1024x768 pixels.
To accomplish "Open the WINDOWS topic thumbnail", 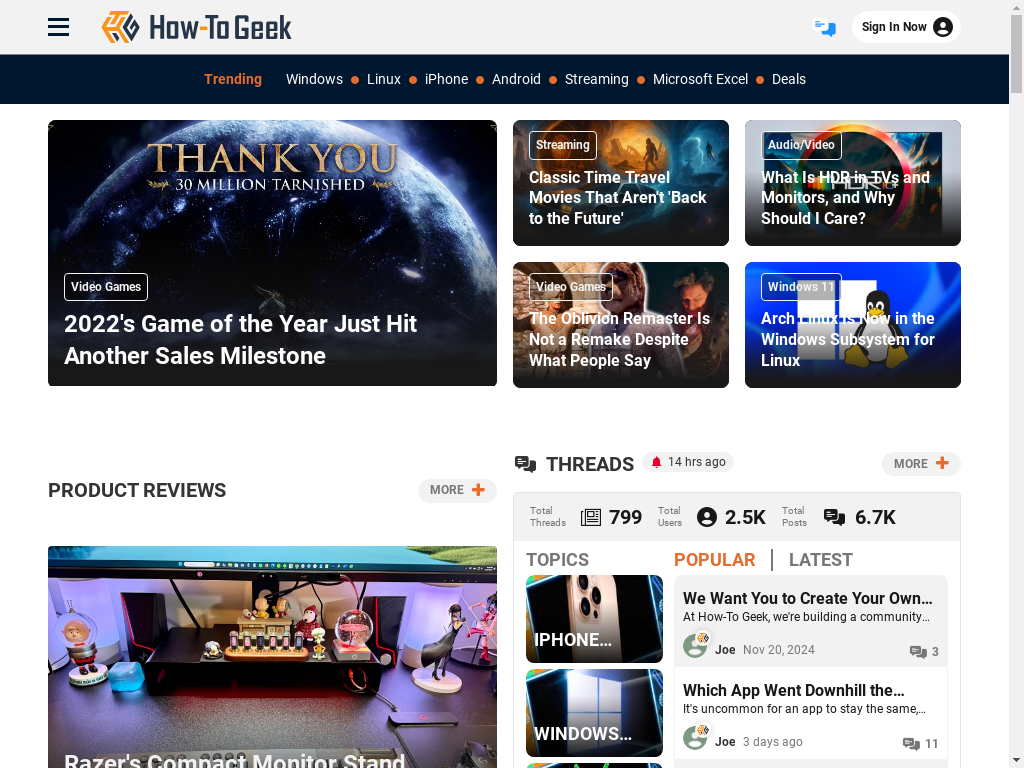I will point(594,712).
